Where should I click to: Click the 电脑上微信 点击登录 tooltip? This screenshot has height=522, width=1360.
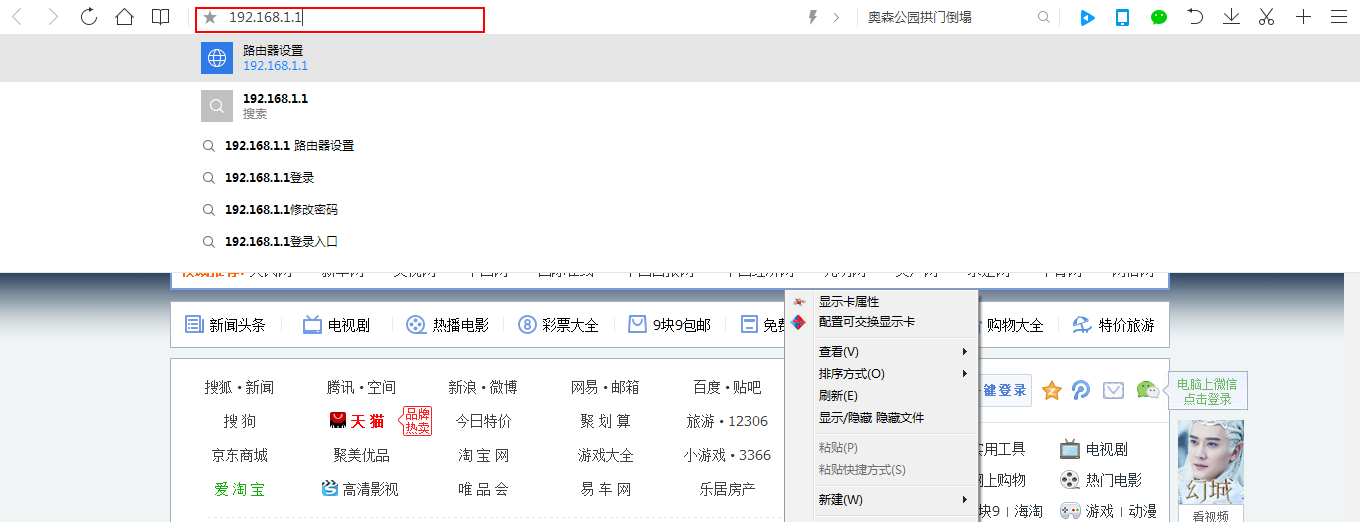1207,391
